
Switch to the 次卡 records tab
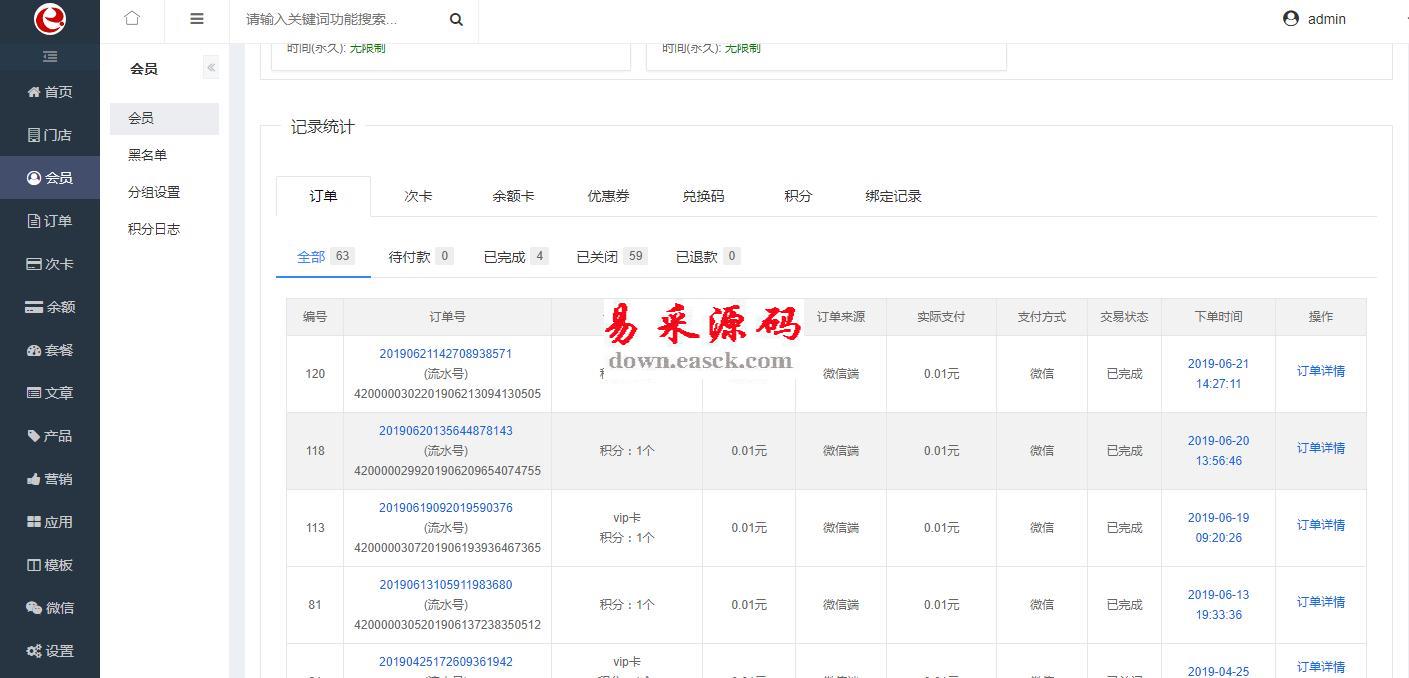(418, 196)
